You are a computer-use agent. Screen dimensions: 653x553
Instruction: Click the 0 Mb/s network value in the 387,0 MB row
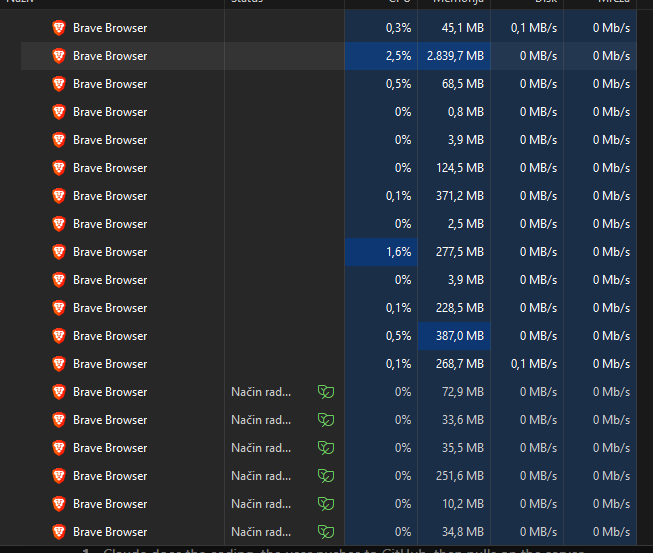[611, 336]
